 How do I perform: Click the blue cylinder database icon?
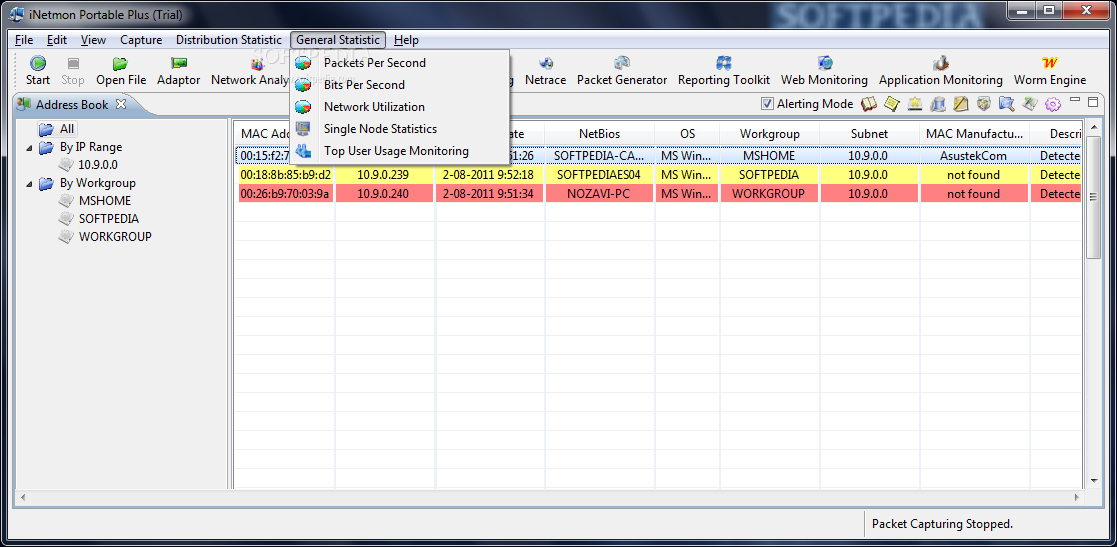(938, 104)
